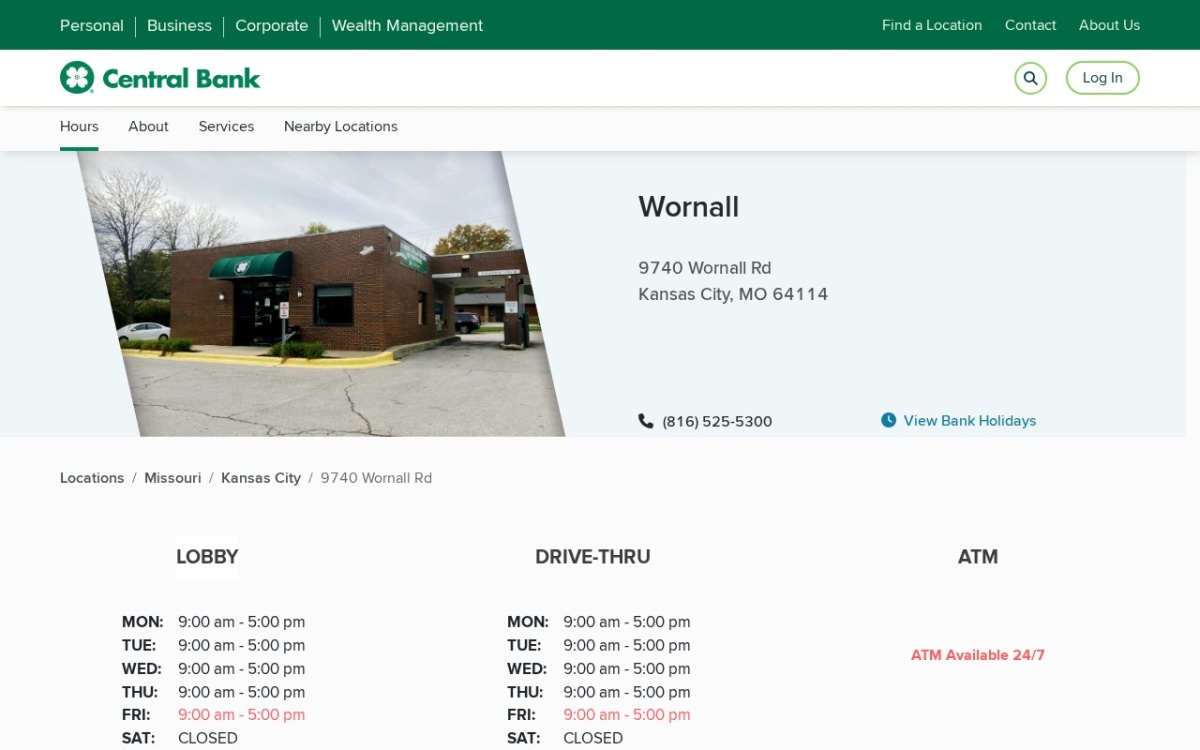Click Drive-Thru SAT CLOSED text
Image resolution: width=1200 pixels, height=750 pixels.
pos(593,738)
